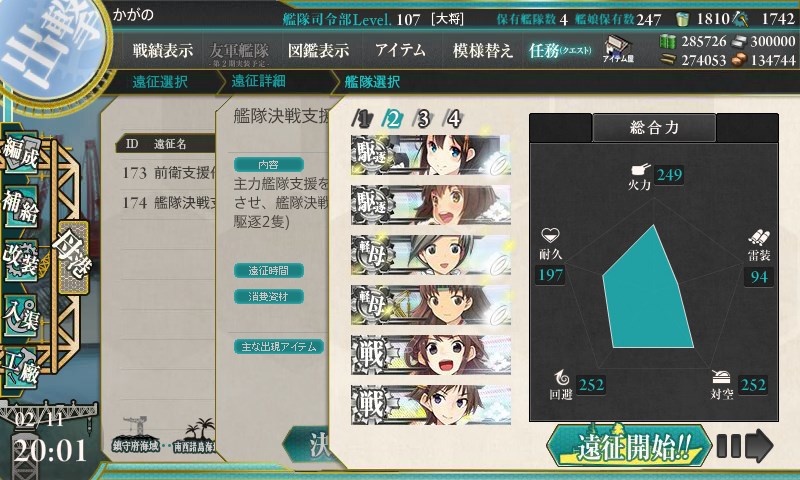Select fleet number 3 tab
The width and height of the screenshot is (800, 480).
[422, 119]
